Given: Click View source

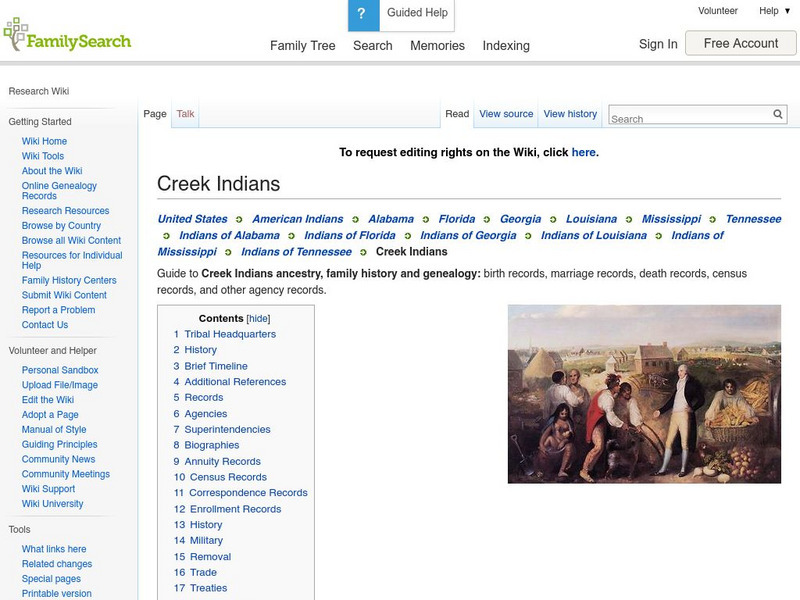Looking at the screenshot, I should pyautogui.click(x=506, y=113).
